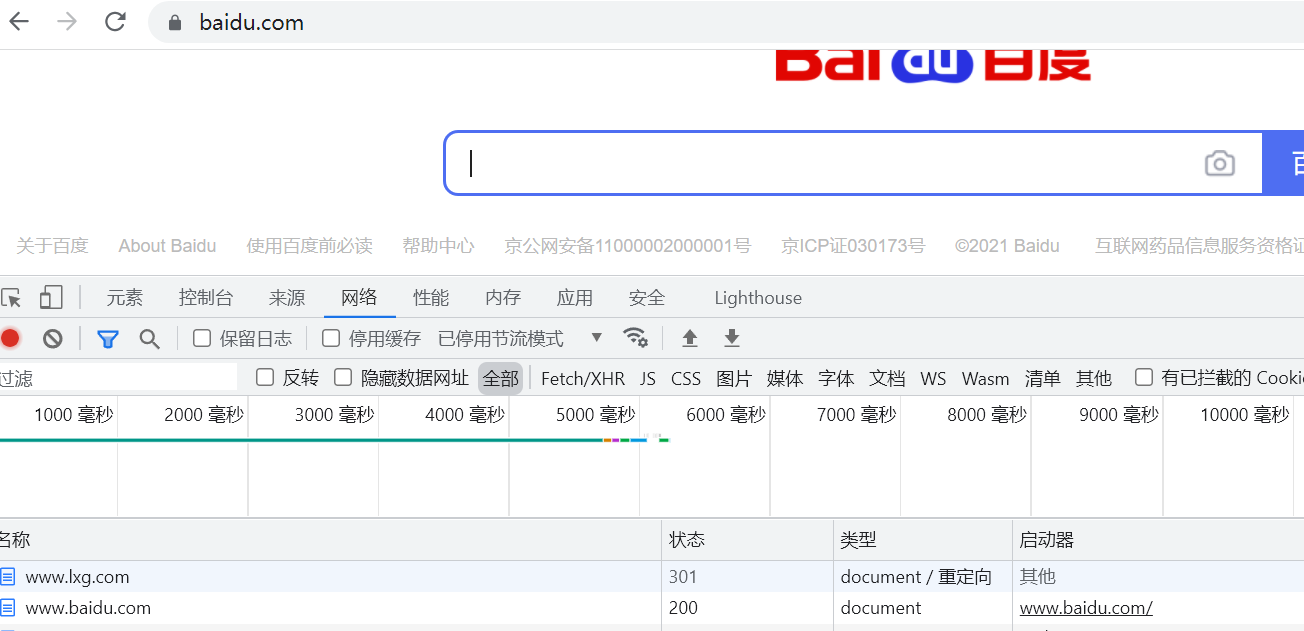Filter requests by 字体

836,378
